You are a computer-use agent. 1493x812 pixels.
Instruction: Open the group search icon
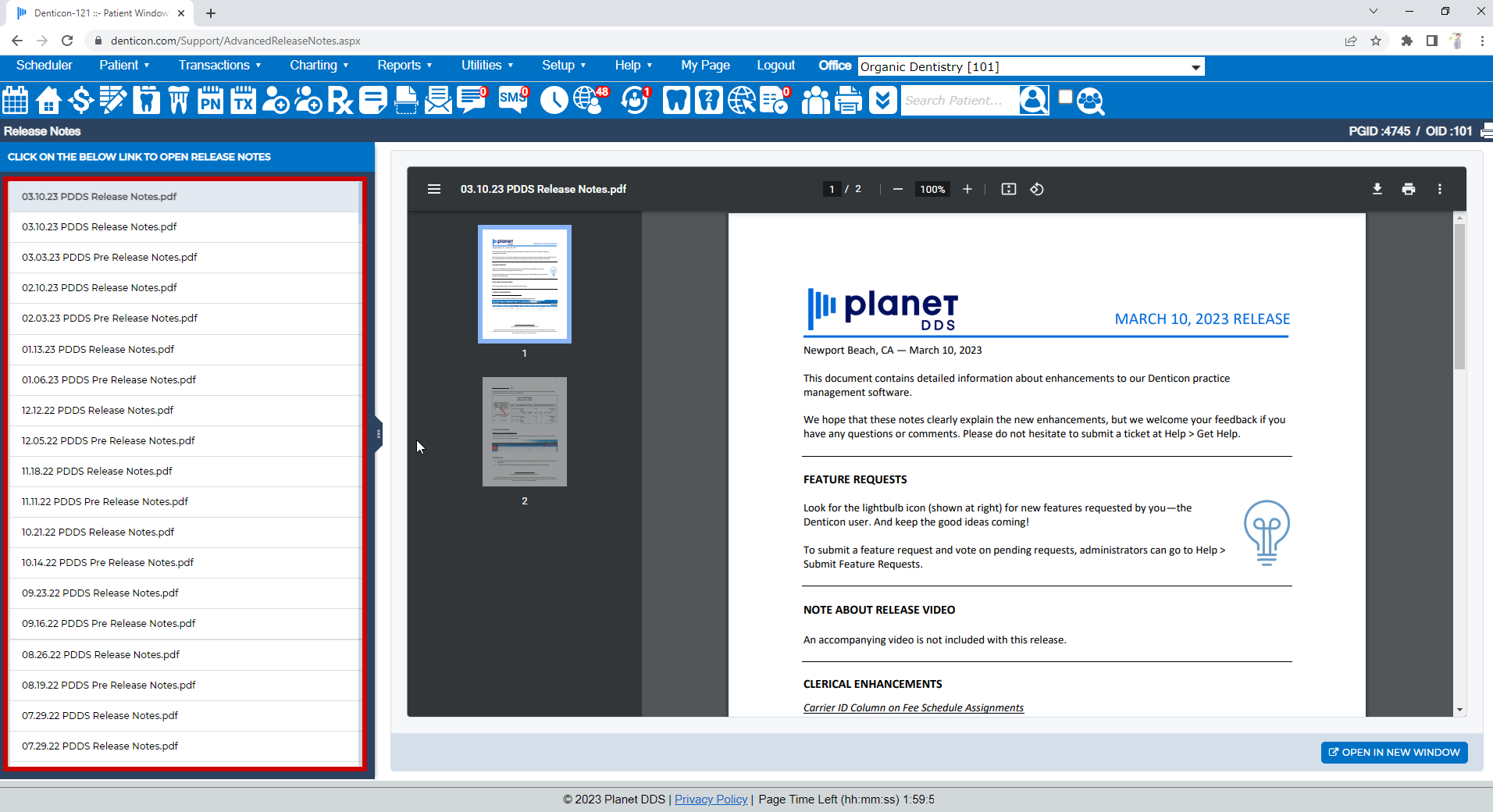[1091, 101]
